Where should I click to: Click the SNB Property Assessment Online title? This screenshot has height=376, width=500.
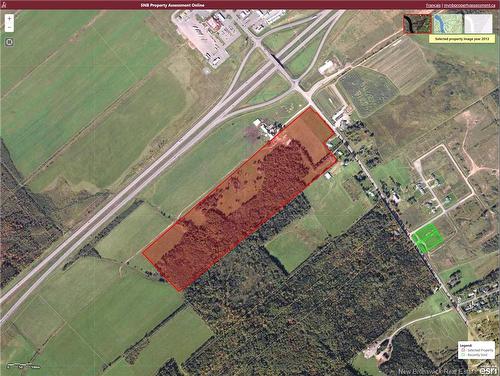pos(172,5)
